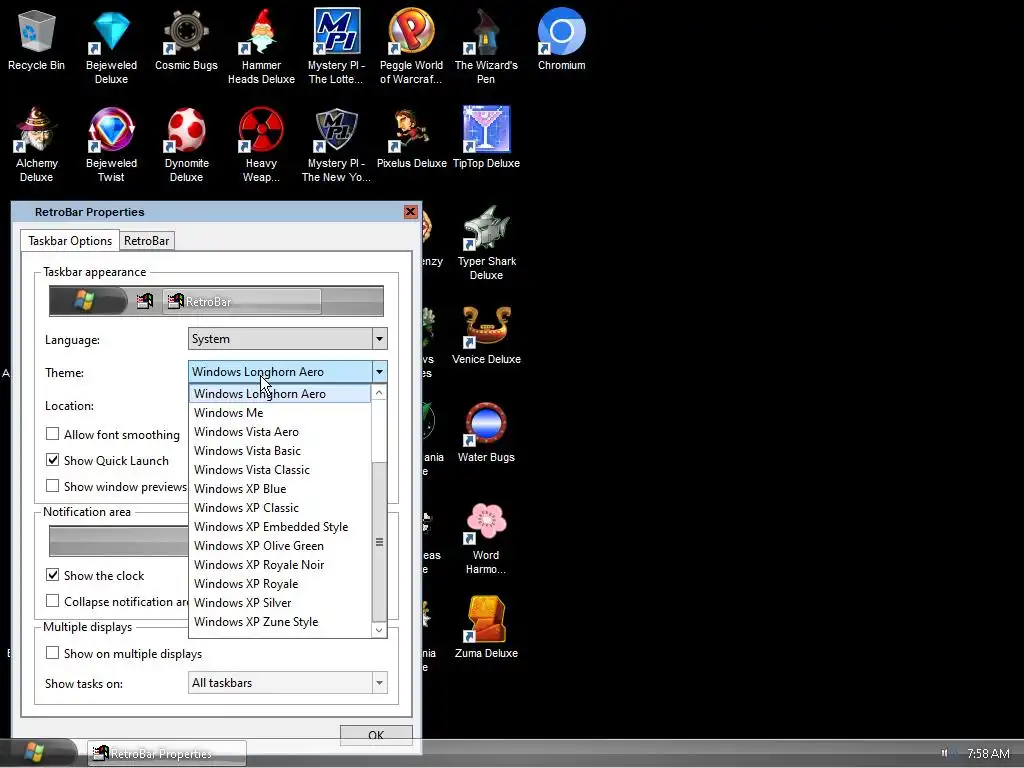Toggle Collapse notification area checkbox

53,601
